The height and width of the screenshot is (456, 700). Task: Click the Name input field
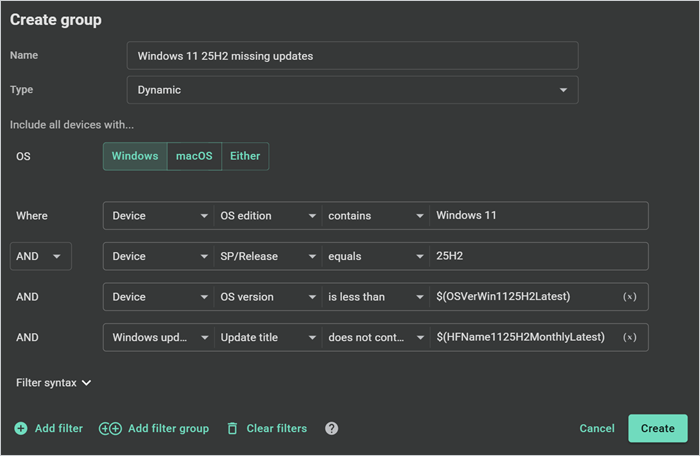pyautogui.click(x=353, y=56)
